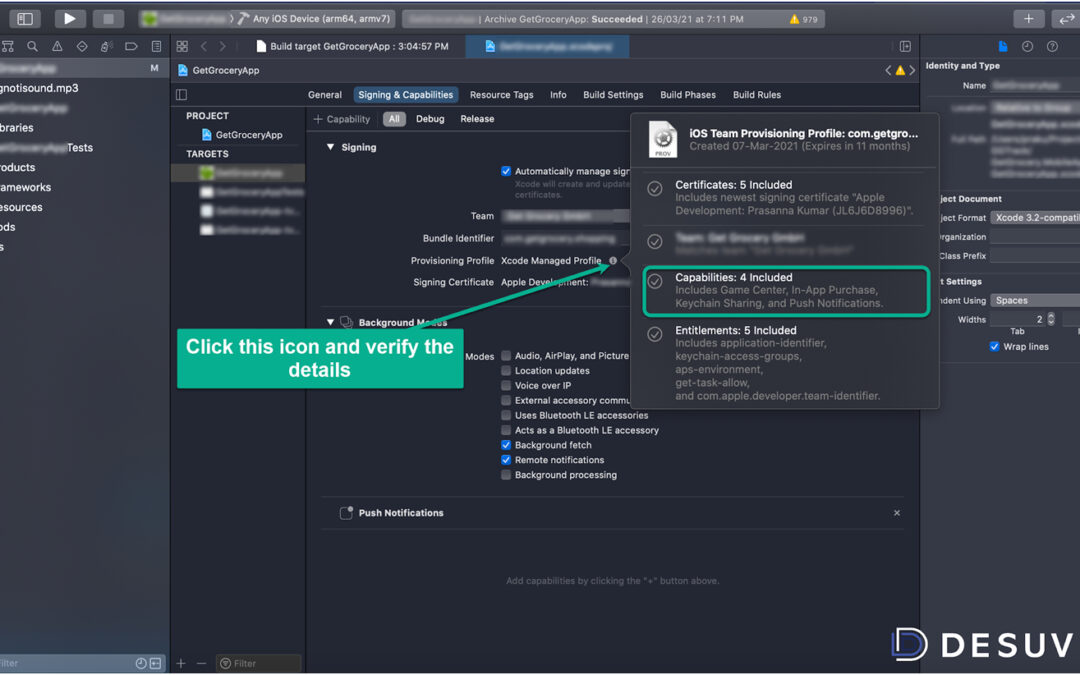Click the Stop button in toolbar
Screen dimensions: 1080x675
pyautogui.click(x=108, y=19)
